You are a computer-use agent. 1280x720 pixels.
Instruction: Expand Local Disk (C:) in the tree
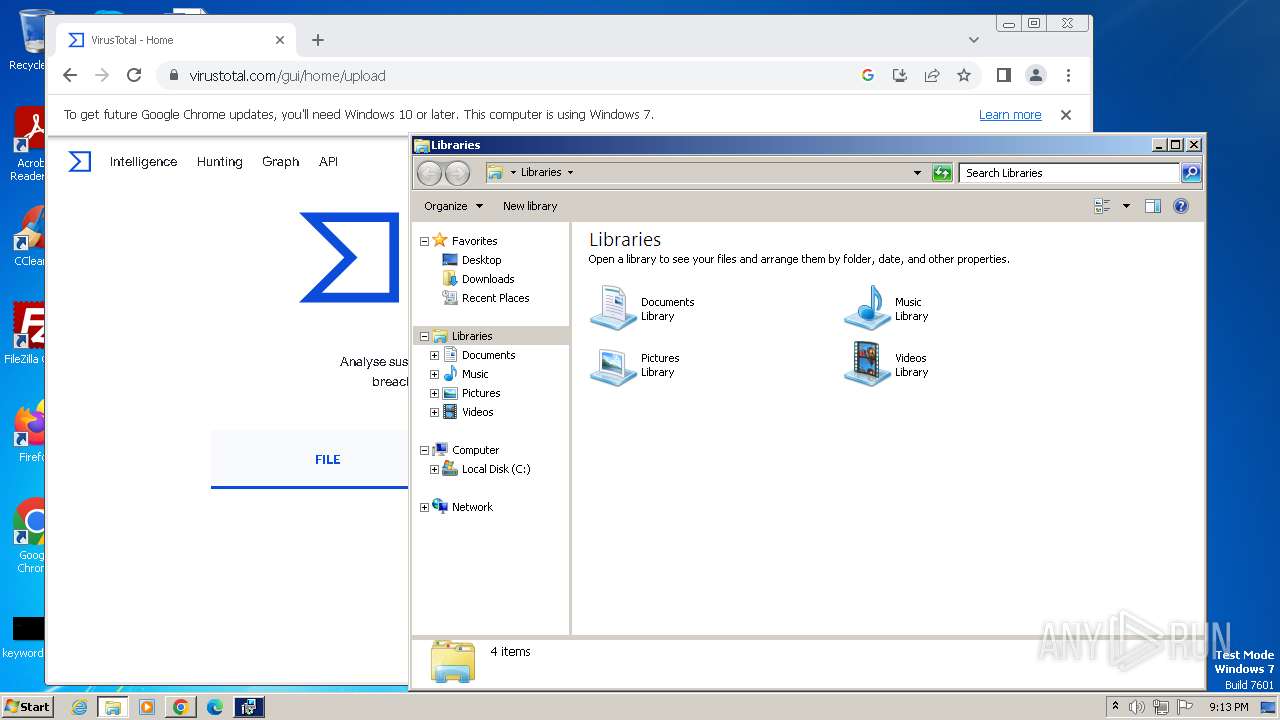pos(434,469)
